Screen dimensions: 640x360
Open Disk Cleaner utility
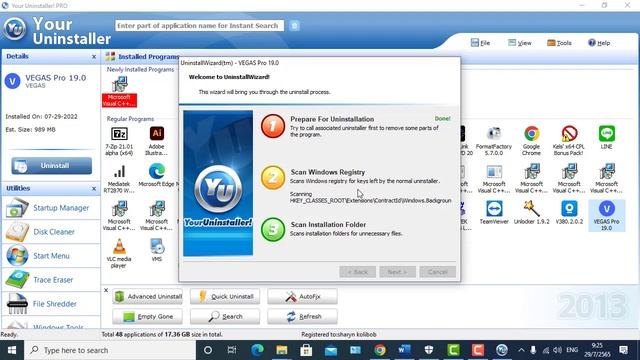(x=51, y=232)
